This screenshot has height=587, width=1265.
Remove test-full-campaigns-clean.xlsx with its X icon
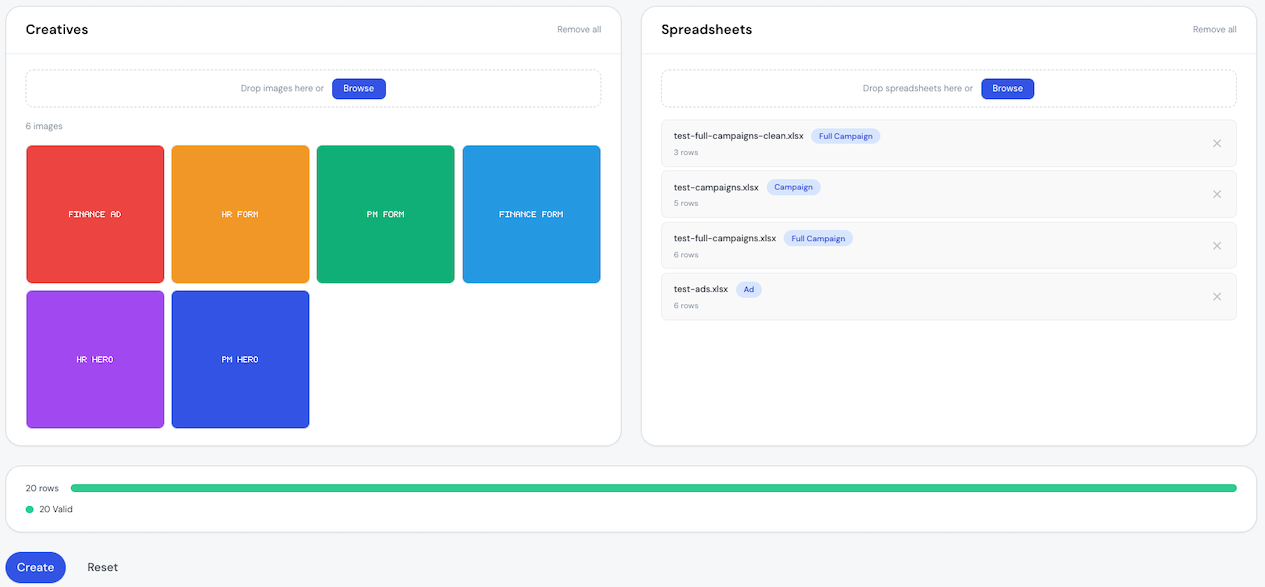1216,143
